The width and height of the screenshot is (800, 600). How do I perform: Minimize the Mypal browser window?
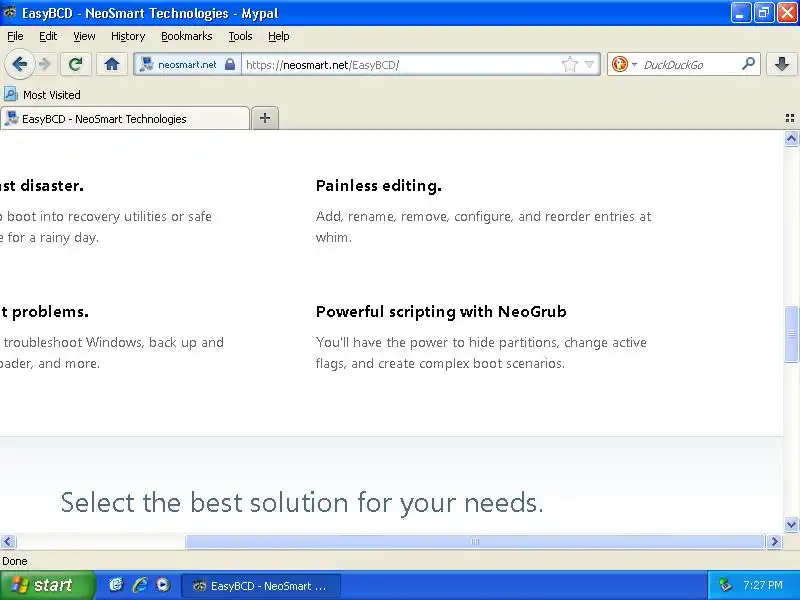pyautogui.click(x=740, y=13)
